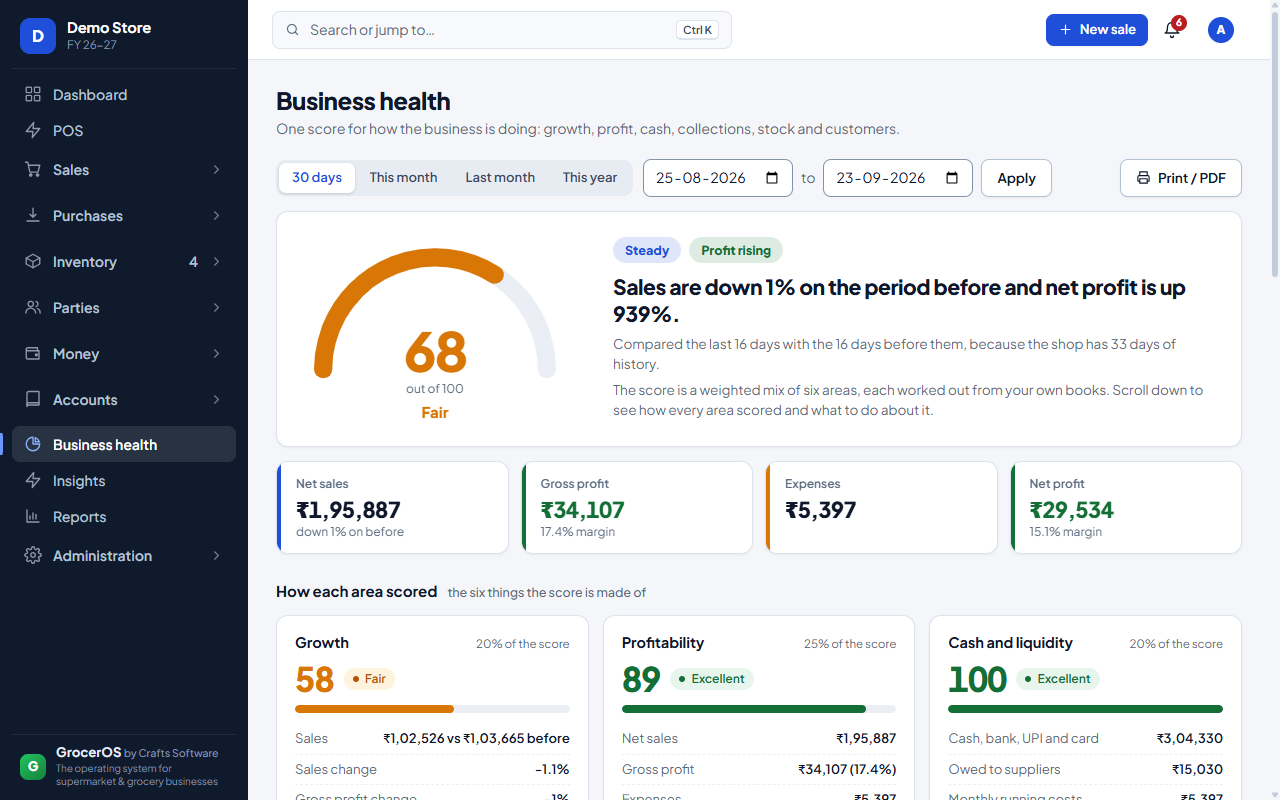This screenshot has width=1280, height=800.
Task: Expand the Administration submenu chevron
Action: click(216, 556)
